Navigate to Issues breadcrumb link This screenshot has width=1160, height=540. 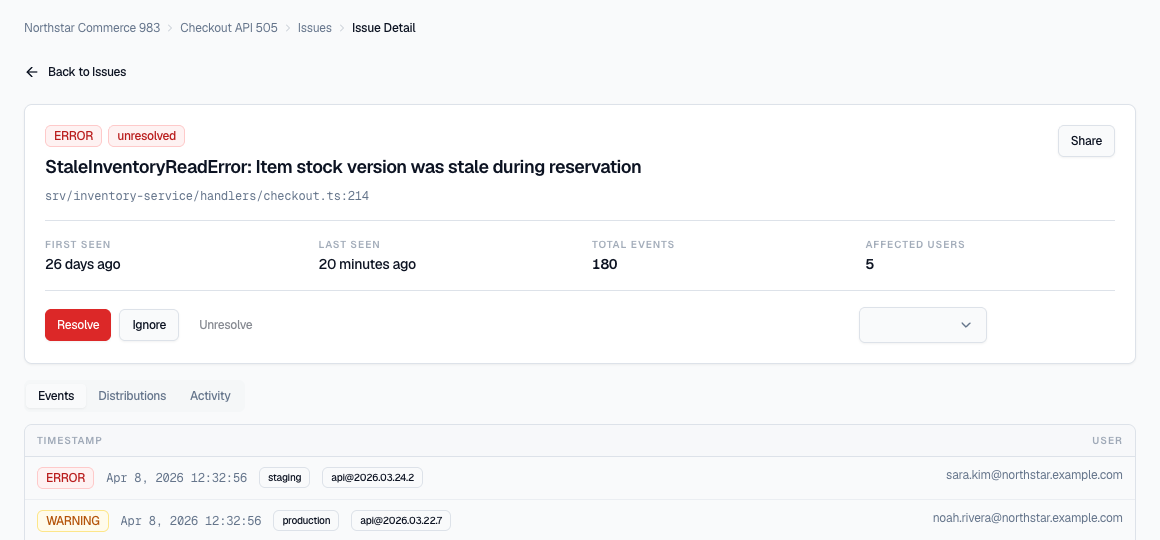pos(315,28)
